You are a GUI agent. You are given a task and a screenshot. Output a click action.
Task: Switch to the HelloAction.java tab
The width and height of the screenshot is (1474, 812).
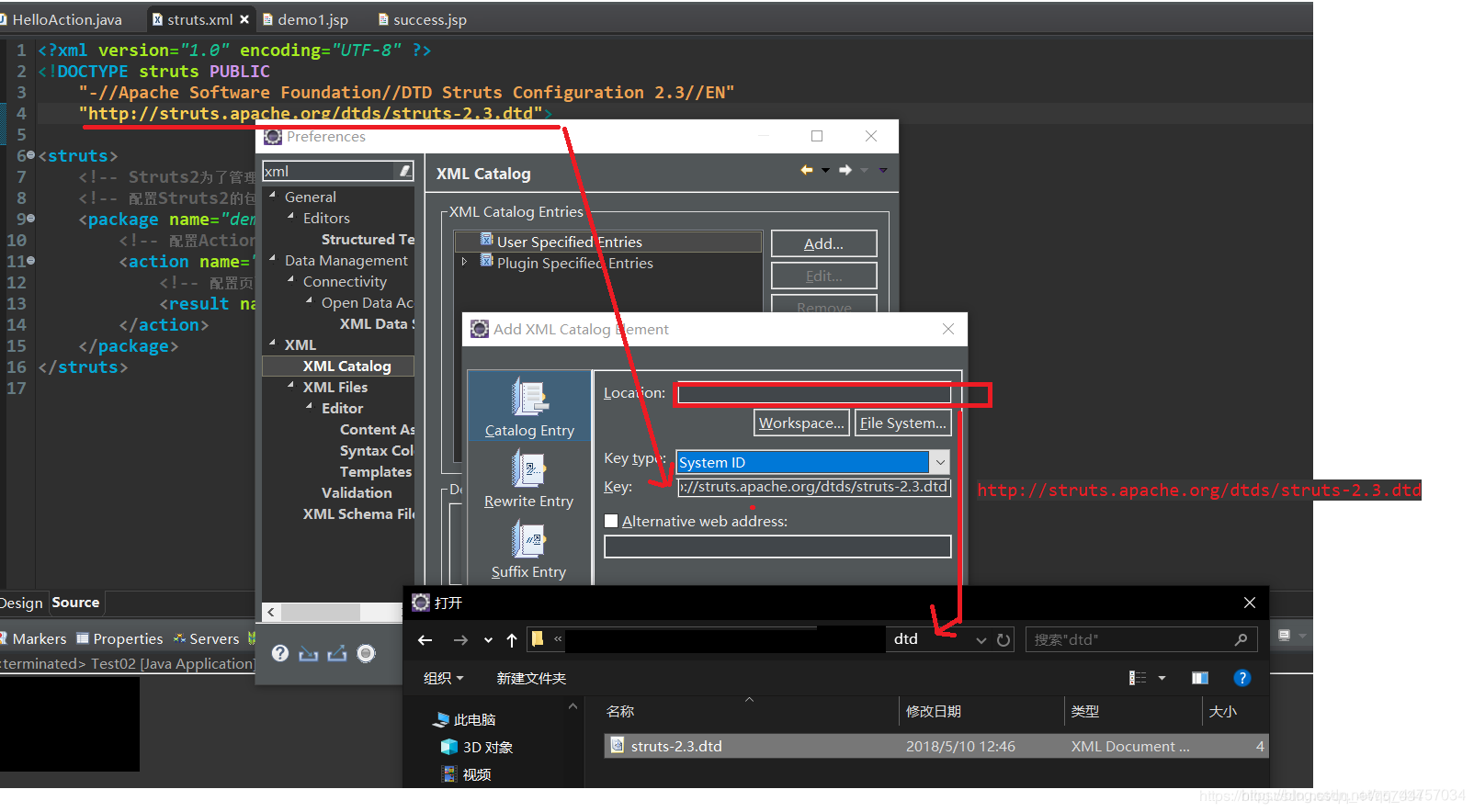click(61, 19)
